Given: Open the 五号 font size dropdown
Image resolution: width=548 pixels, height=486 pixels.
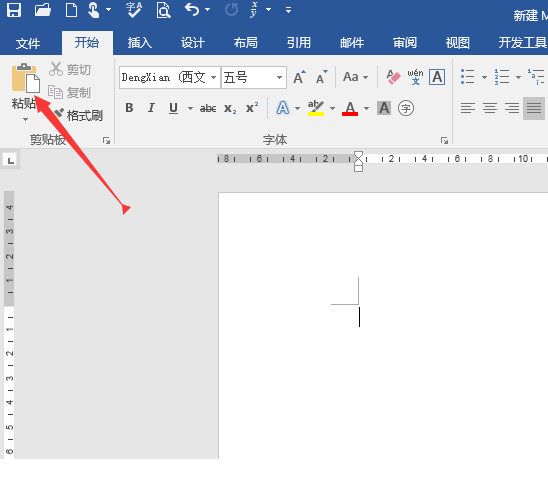Looking at the screenshot, I should pyautogui.click(x=279, y=77).
